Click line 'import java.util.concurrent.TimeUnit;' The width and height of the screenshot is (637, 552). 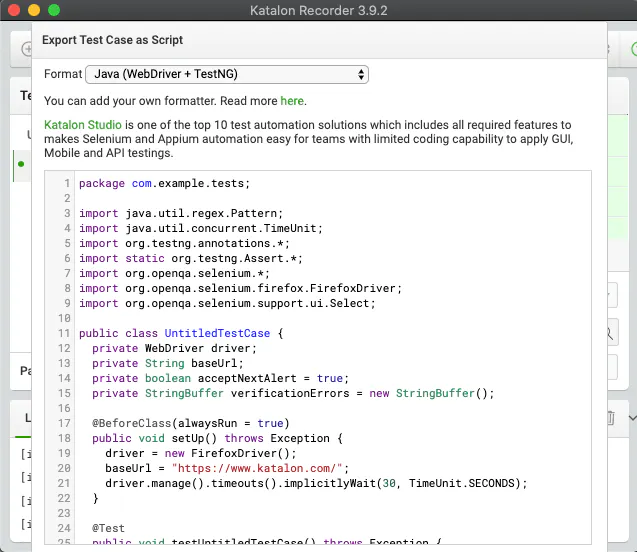pyautogui.click(x=201, y=229)
